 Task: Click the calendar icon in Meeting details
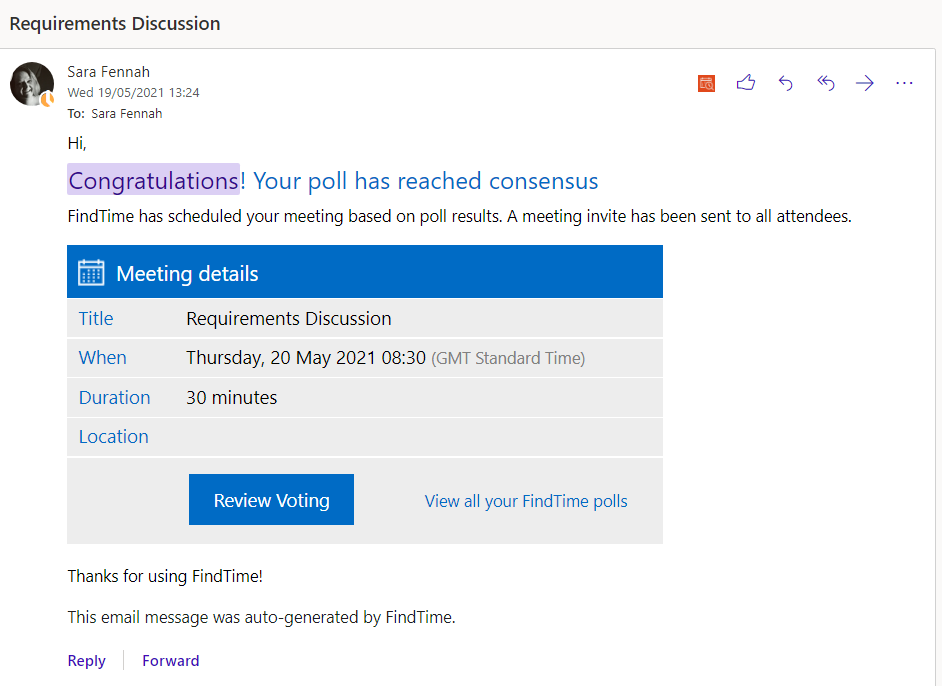click(x=91, y=273)
